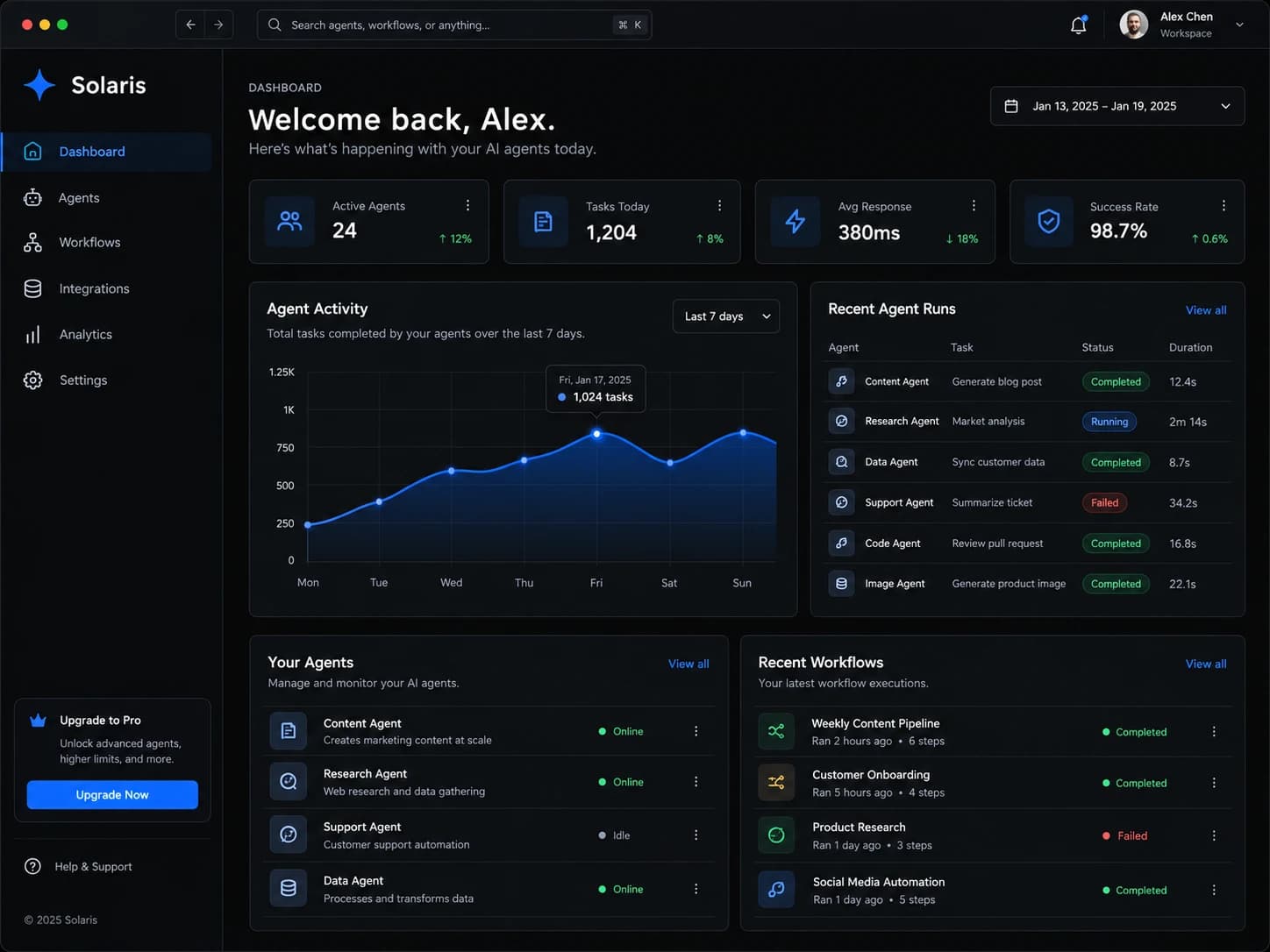Open Help & Support link
Screen dimensions: 1270x952
93,867
